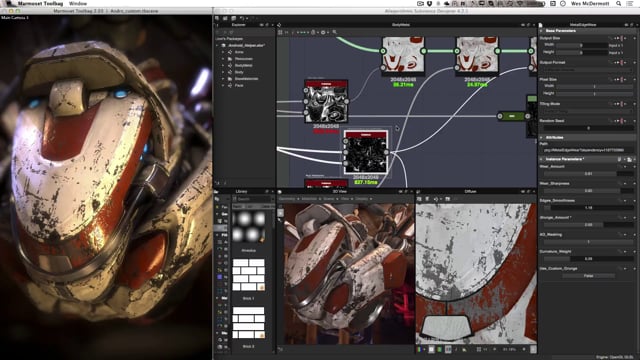Toggle the Use_Custom_Grunge False button
The width and height of the screenshot is (640, 360).
[x=588, y=276]
